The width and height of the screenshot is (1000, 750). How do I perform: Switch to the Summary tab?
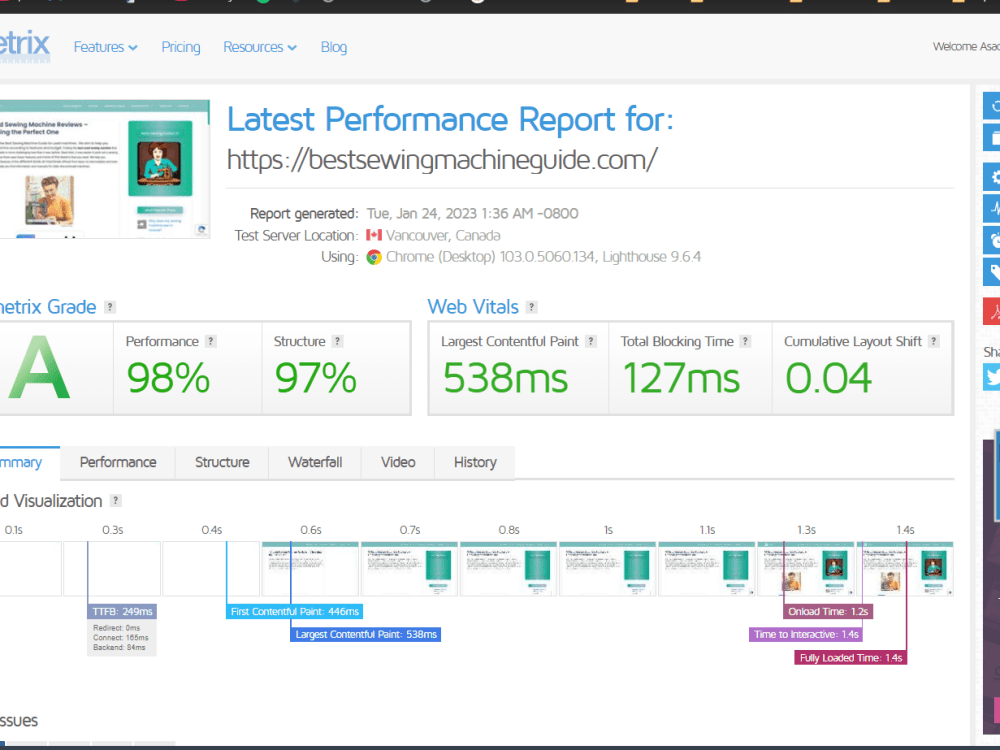[x=29, y=462]
